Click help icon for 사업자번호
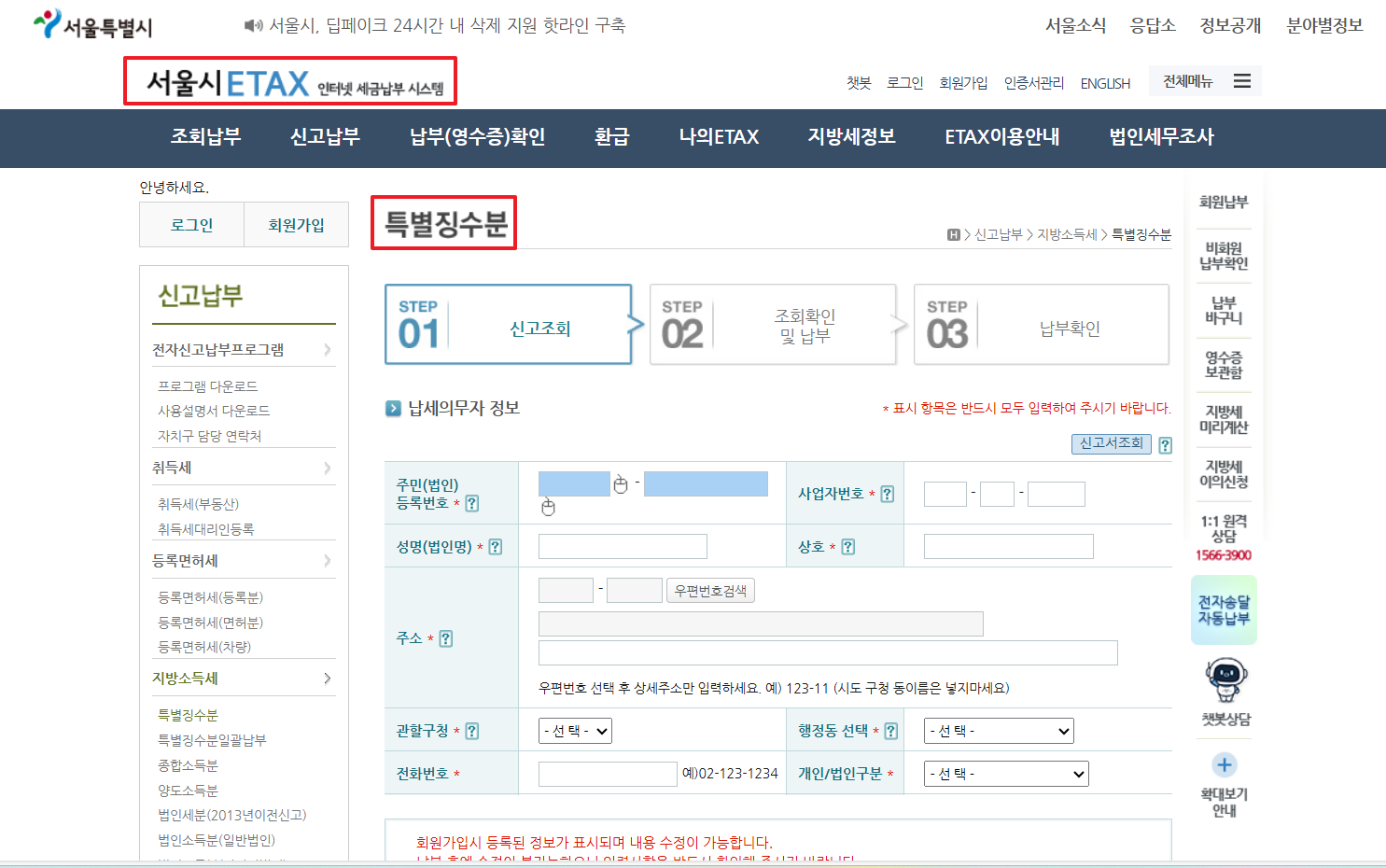 pos(888,494)
